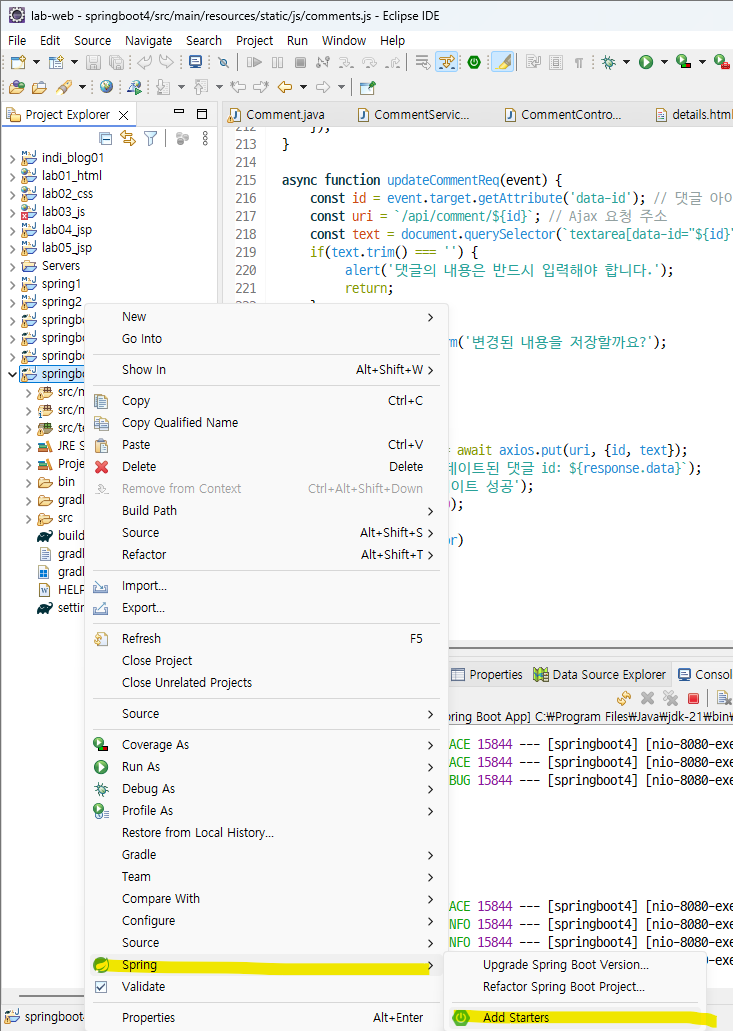This screenshot has width=733, height=1031.
Task: Select Close Project in context menu
Action: click(x=266, y=660)
